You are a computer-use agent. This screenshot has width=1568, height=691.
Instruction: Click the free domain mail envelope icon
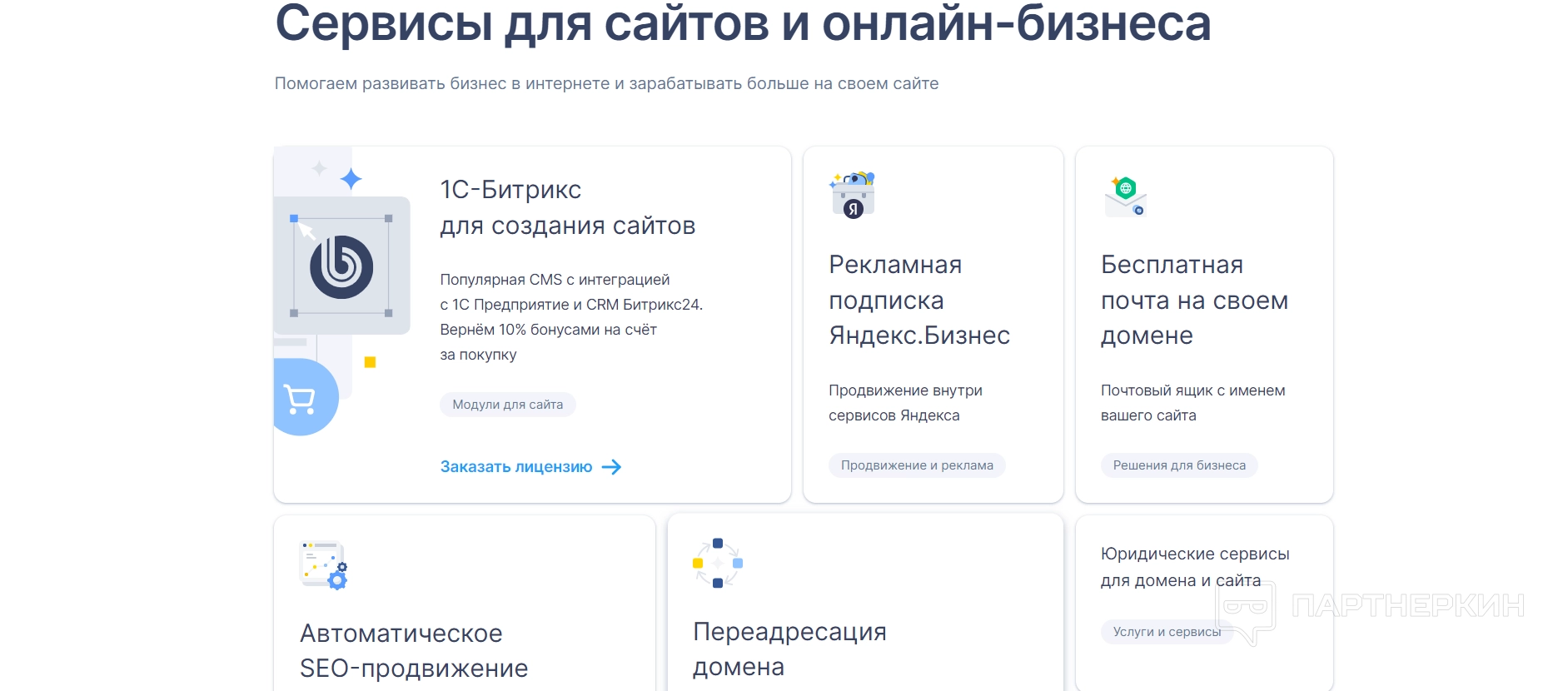(1126, 196)
